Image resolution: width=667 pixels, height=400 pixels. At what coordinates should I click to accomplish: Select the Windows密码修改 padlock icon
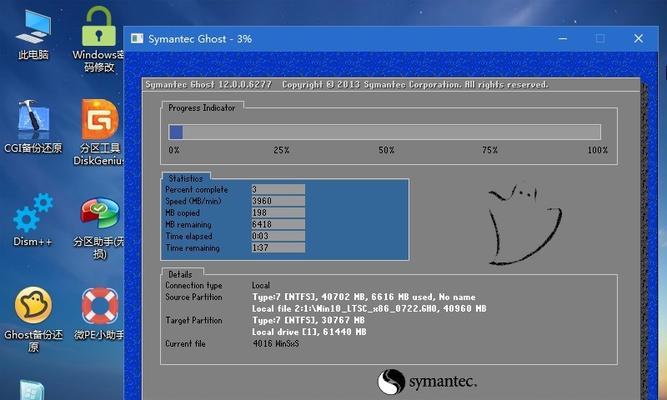point(99,26)
